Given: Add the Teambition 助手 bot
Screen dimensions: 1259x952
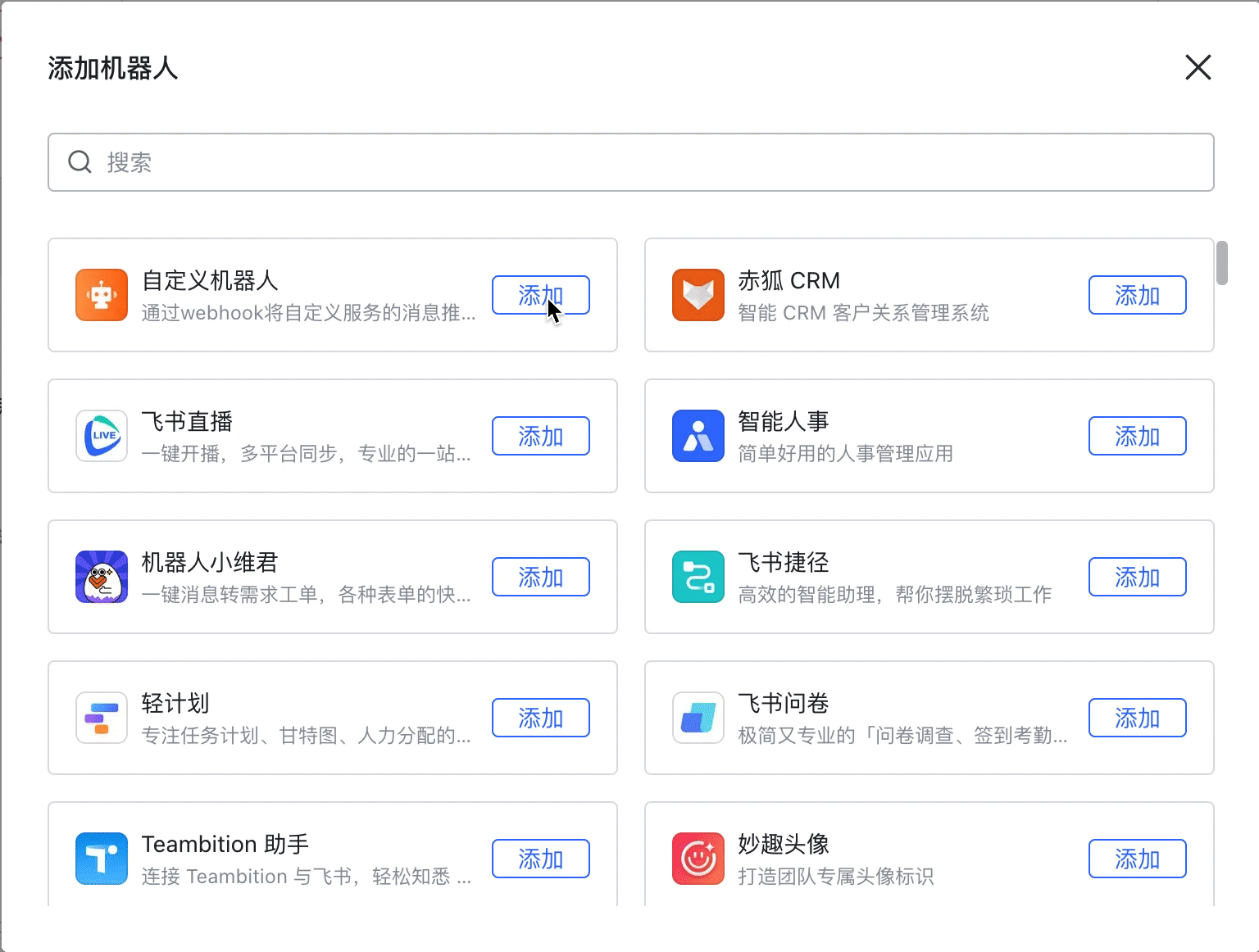Looking at the screenshot, I should click(x=540, y=859).
